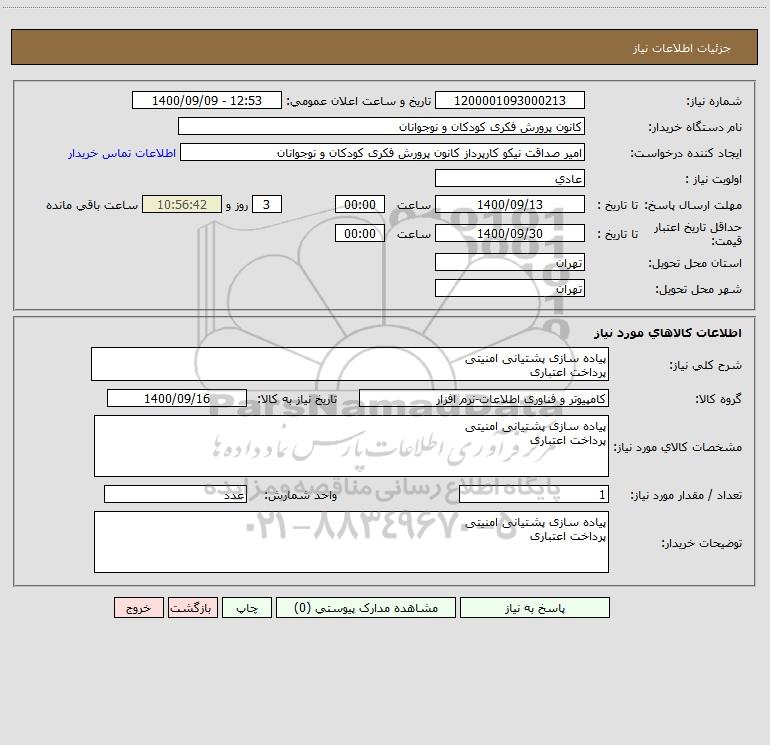Click the request creator field امیر صداقت نیکو

383,152
